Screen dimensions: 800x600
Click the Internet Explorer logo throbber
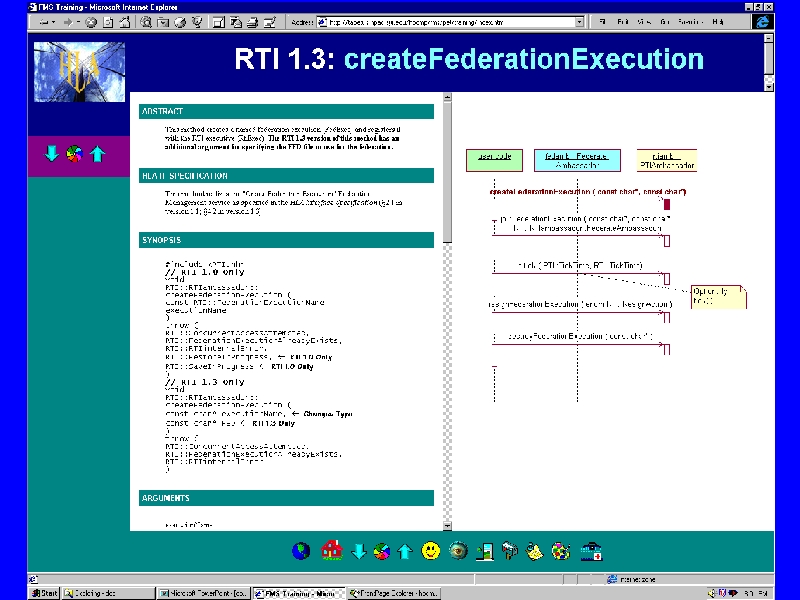pyautogui.click(x=763, y=22)
